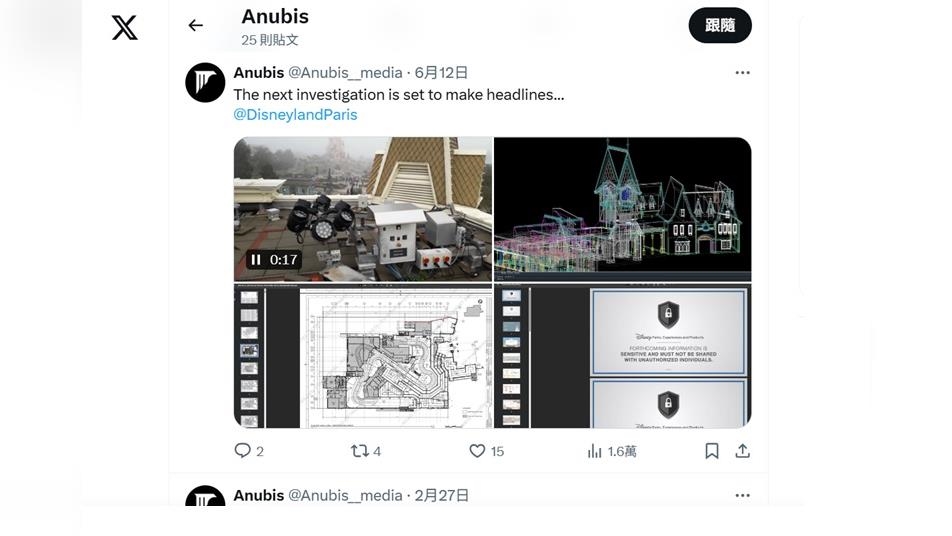Open the @Anubis__media handle on first tweet
The image size is (952, 536).
point(345,73)
